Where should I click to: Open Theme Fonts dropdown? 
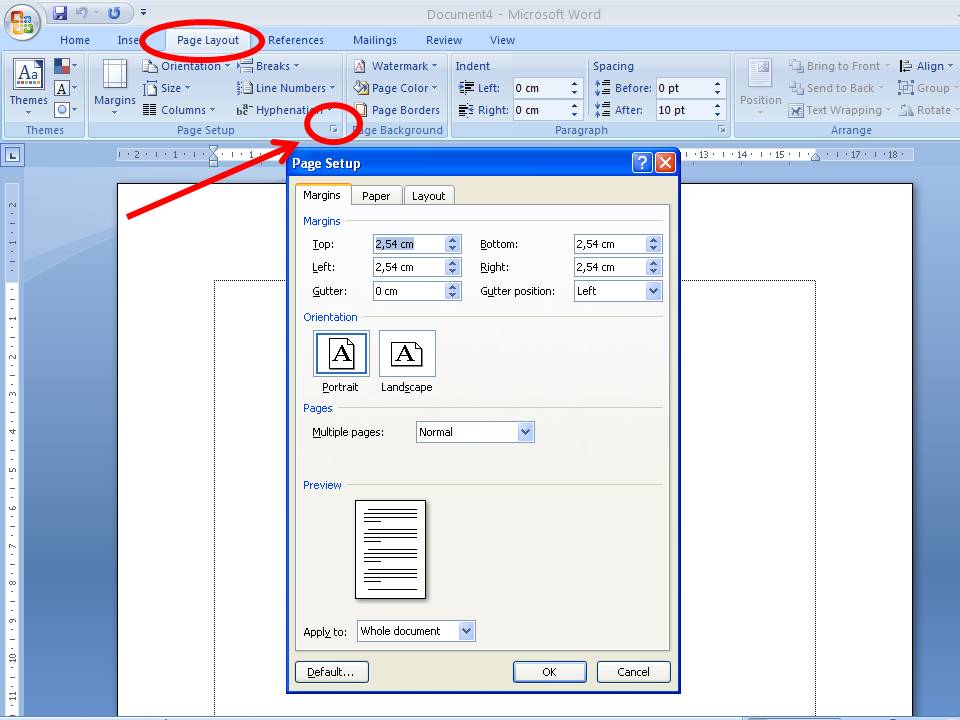66,88
